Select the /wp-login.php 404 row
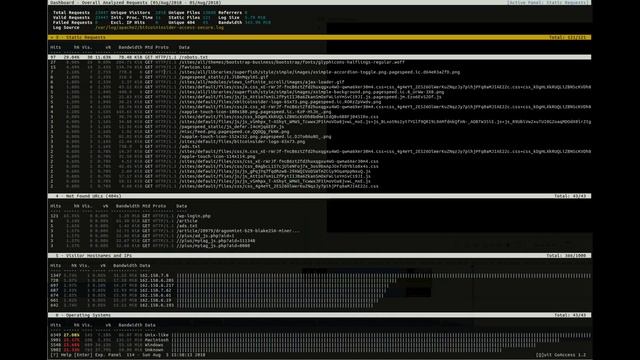 (320, 216)
